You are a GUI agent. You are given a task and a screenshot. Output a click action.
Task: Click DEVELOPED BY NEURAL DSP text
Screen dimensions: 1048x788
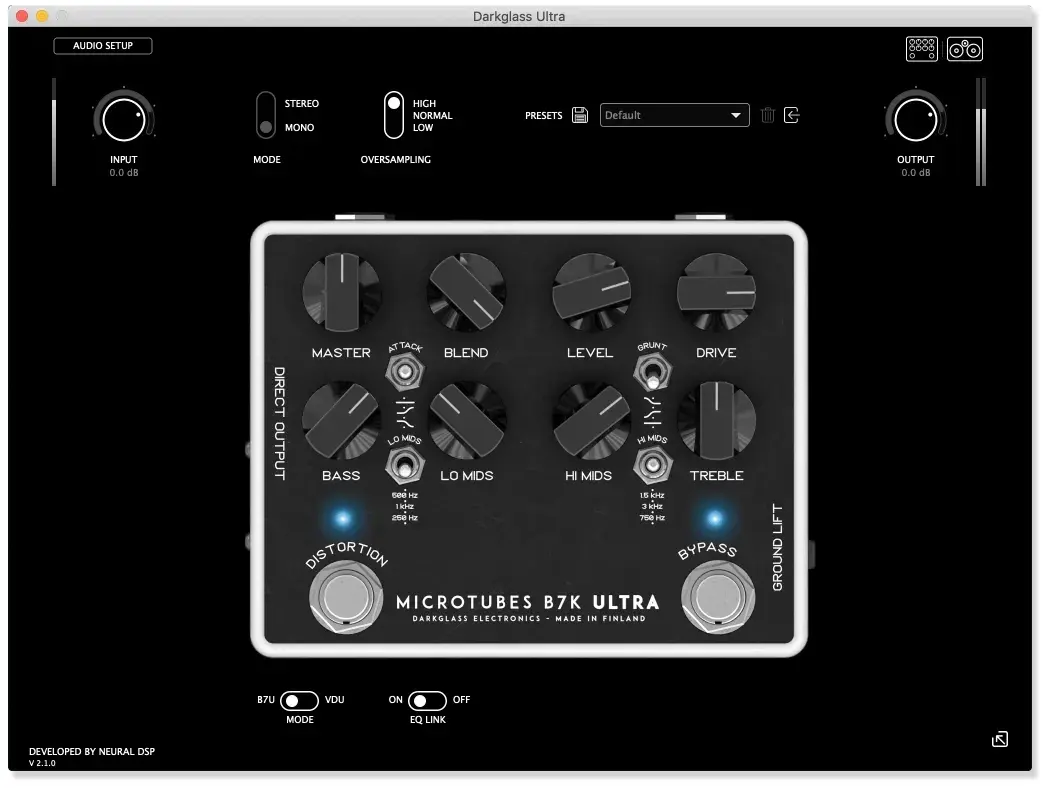(x=92, y=751)
